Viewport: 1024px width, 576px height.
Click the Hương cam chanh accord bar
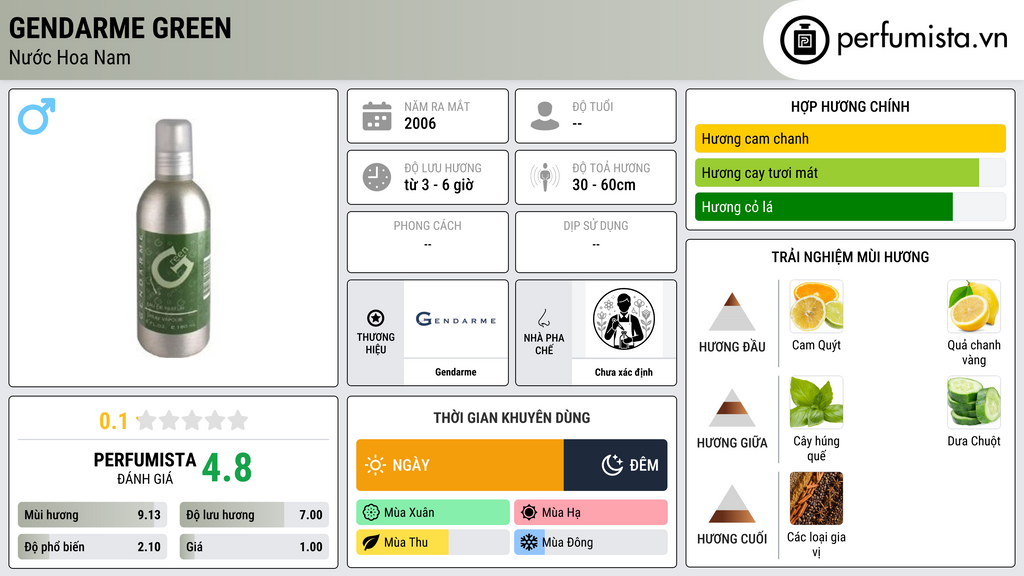click(x=850, y=138)
